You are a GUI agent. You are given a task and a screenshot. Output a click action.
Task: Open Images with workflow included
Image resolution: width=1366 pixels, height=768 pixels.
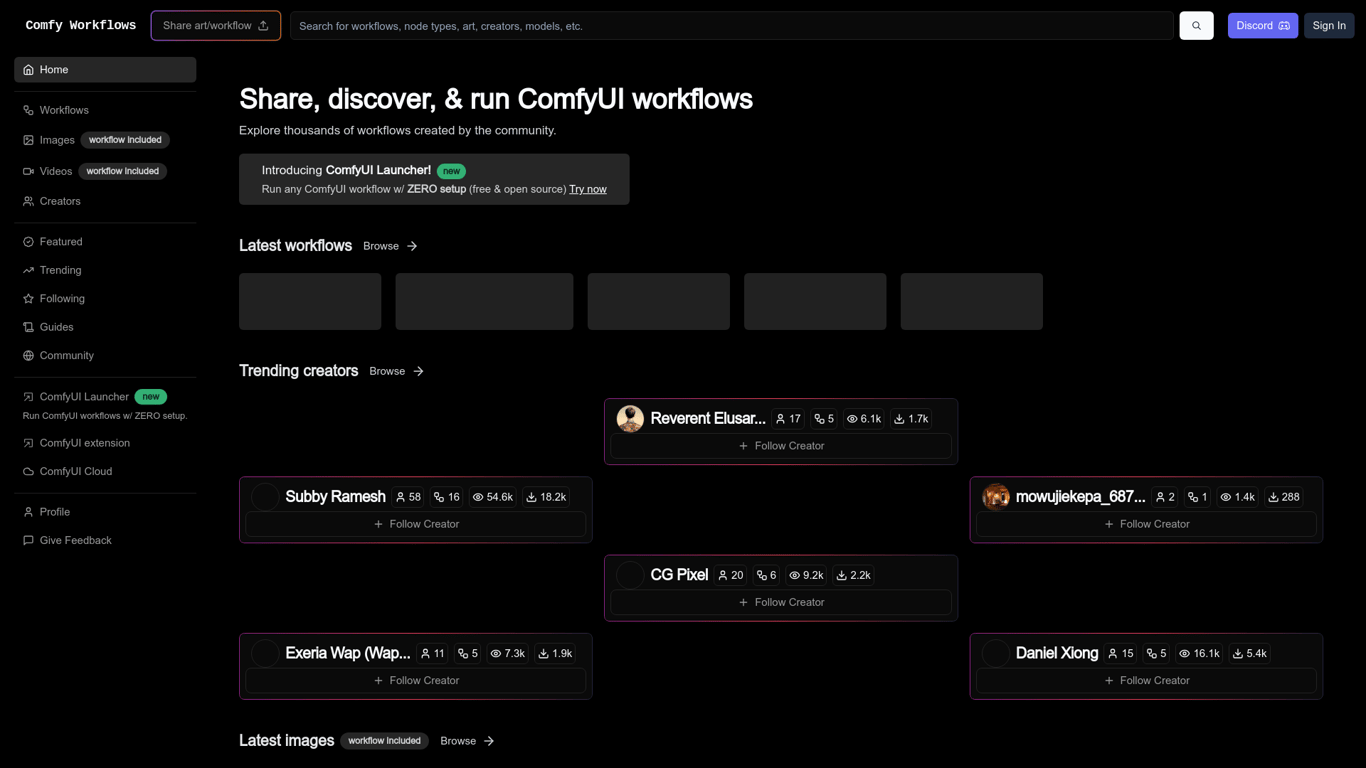57,140
